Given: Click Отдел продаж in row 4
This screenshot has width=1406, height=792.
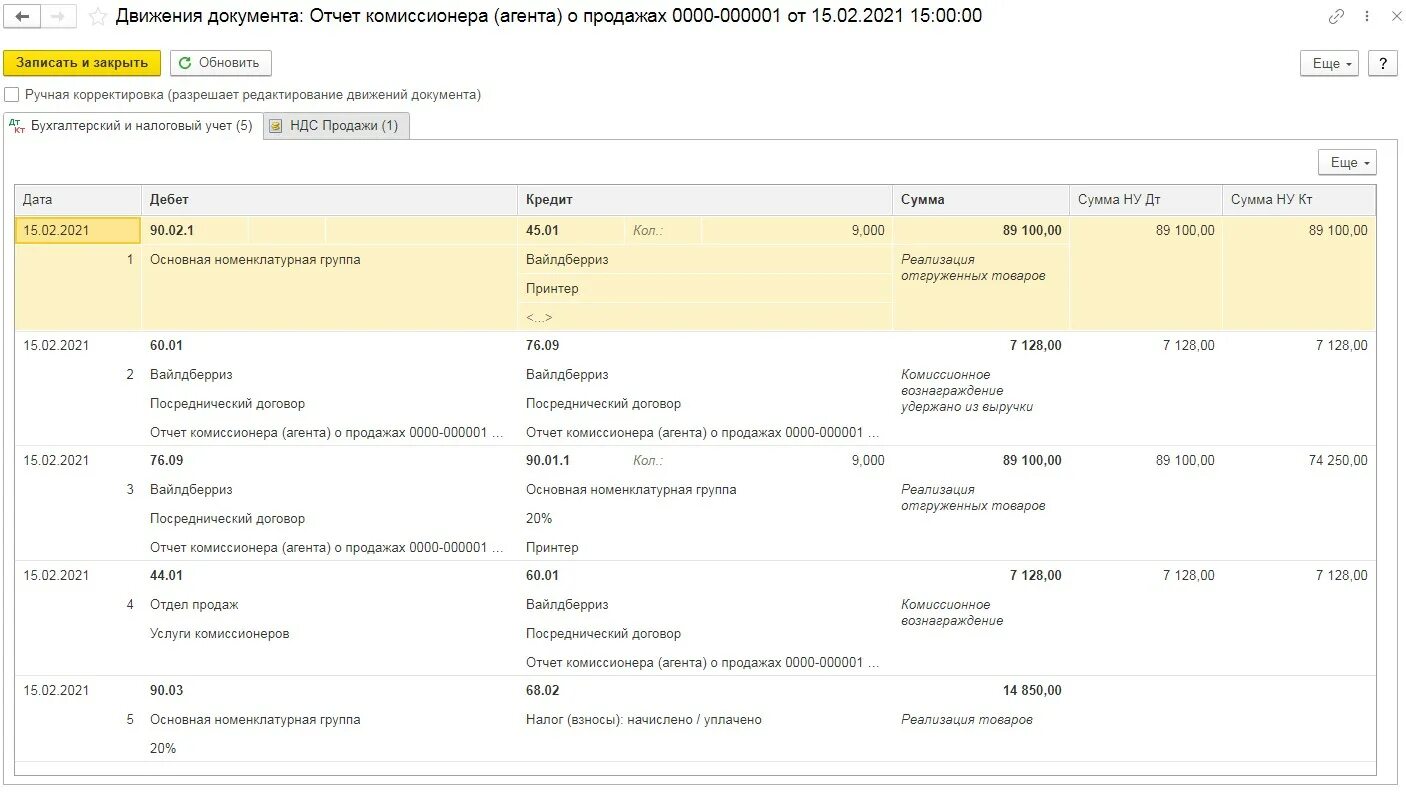Looking at the screenshot, I should (194, 604).
